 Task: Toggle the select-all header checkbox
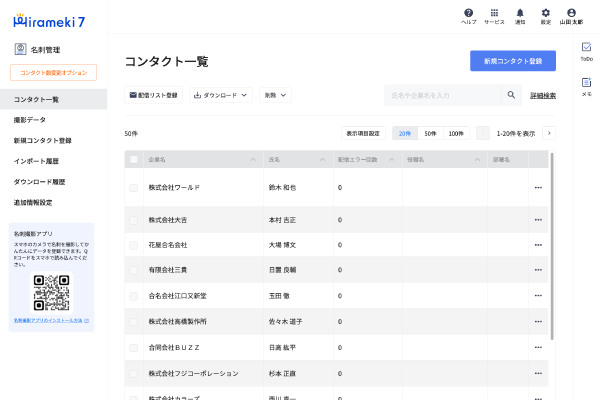[x=134, y=160]
